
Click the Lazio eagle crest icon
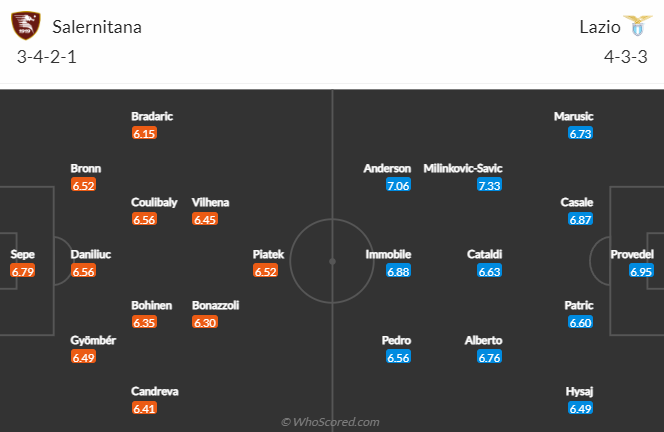click(638, 25)
